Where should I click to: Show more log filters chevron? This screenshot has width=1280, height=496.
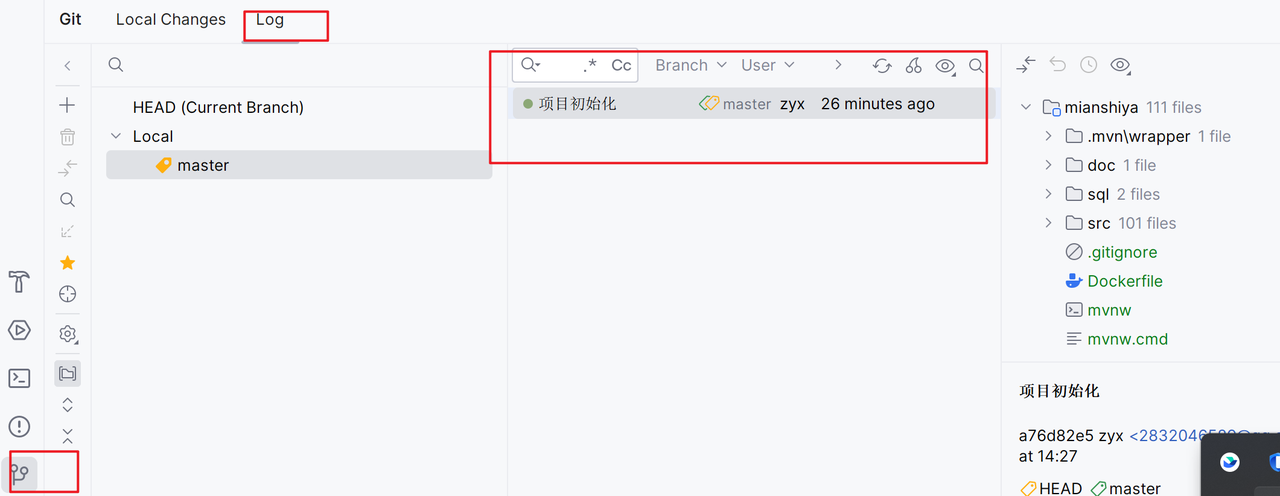point(838,65)
